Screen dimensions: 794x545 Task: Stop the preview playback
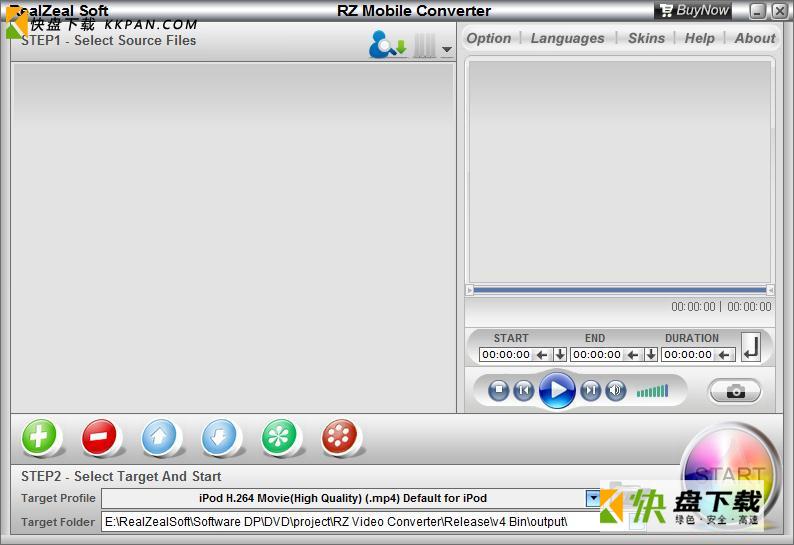(498, 391)
